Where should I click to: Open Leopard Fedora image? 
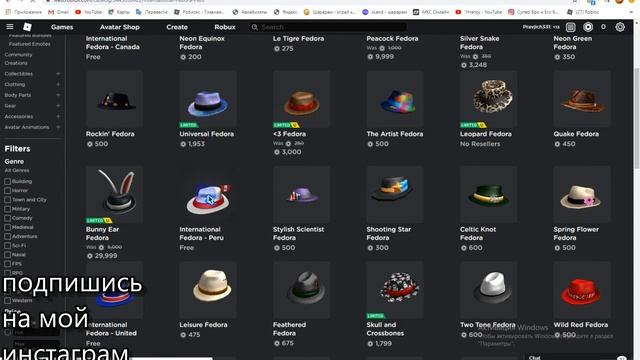point(489,99)
